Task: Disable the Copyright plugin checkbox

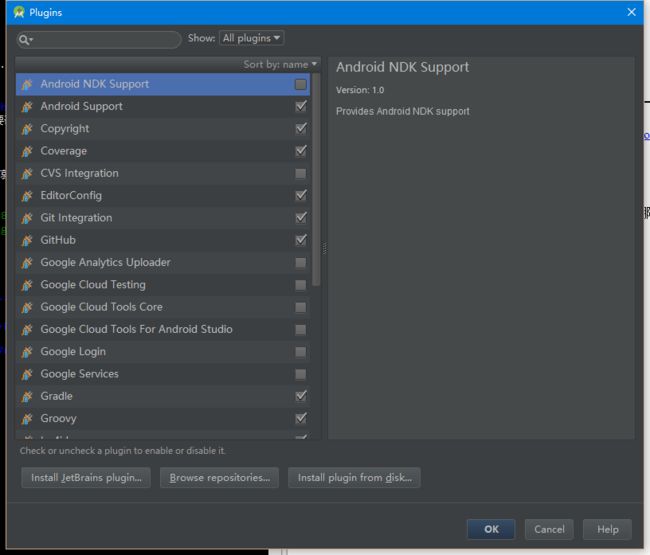Action: (301, 128)
